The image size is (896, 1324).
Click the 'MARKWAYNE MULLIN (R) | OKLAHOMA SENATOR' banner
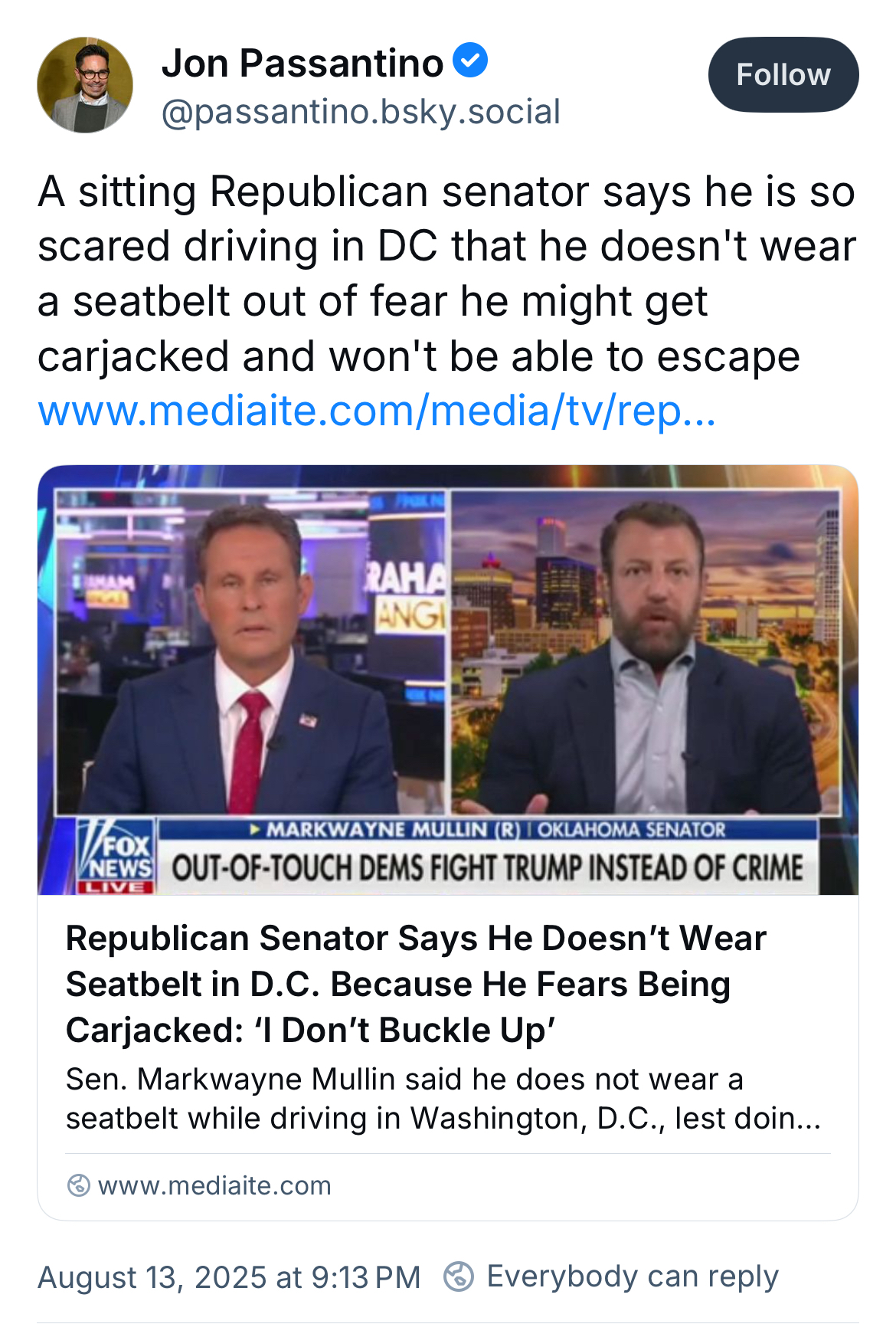pyautogui.click(x=488, y=830)
